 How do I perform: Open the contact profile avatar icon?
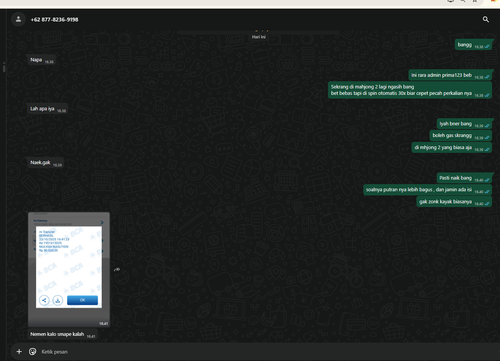[18, 19]
